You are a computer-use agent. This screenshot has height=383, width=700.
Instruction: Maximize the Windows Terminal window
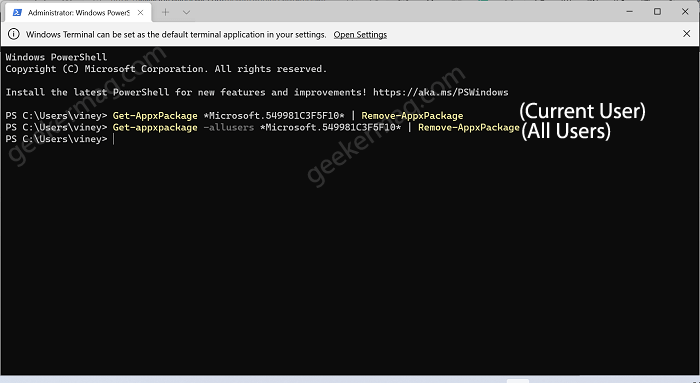657,12
